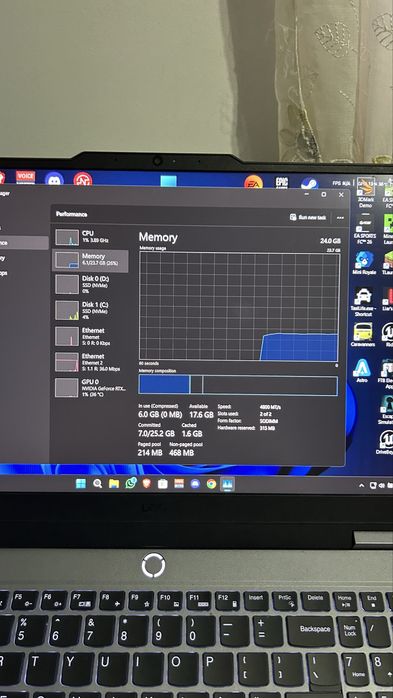Open Brave browser from the taskbar
393x698 pixels.
(146, 483)
